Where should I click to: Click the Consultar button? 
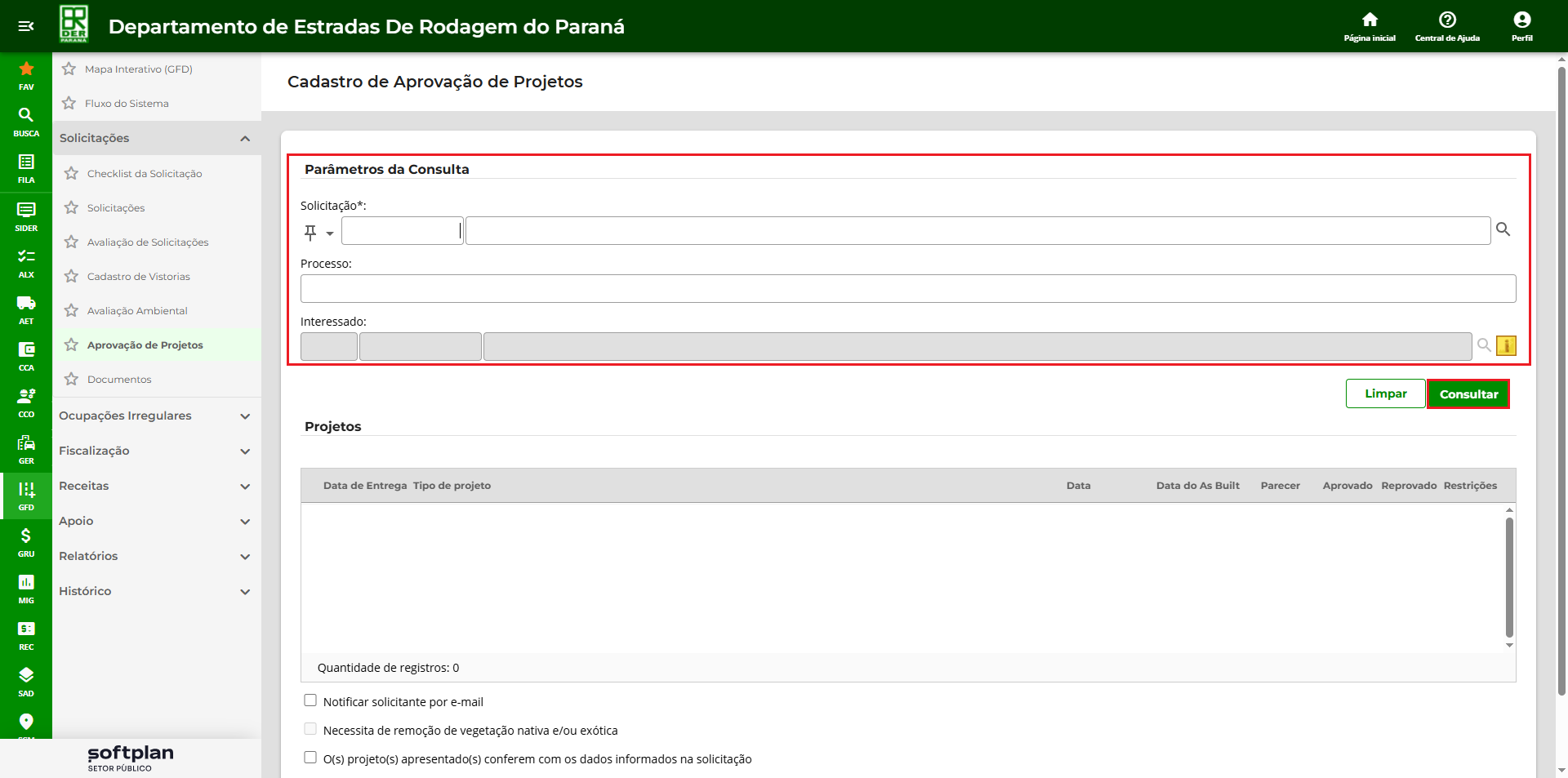click(x=1468, y=394)
